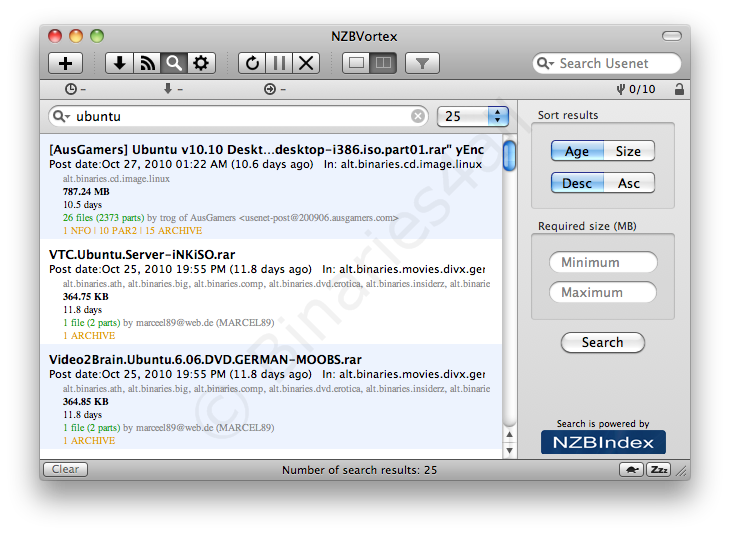Click the padlock SSL icon
This screenshot has width=730, height=535.
(679, 89)
